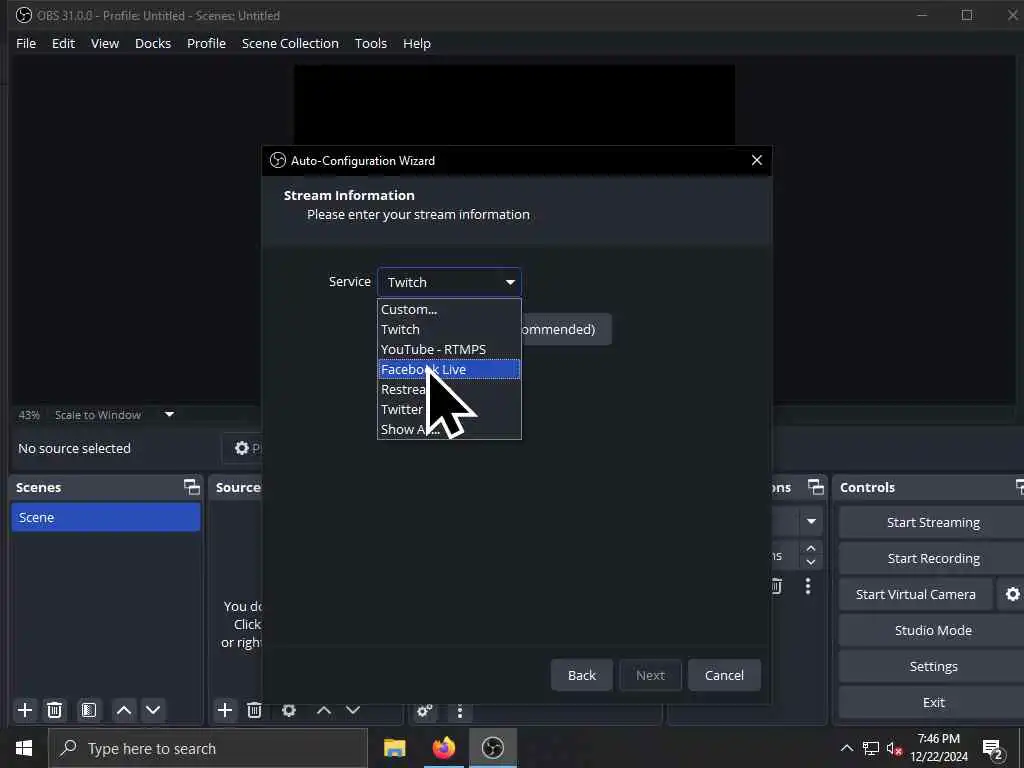The image size is (1024, 768).
Task: Open scene filters icon in Scenes dock
Action: click(88, 710)
